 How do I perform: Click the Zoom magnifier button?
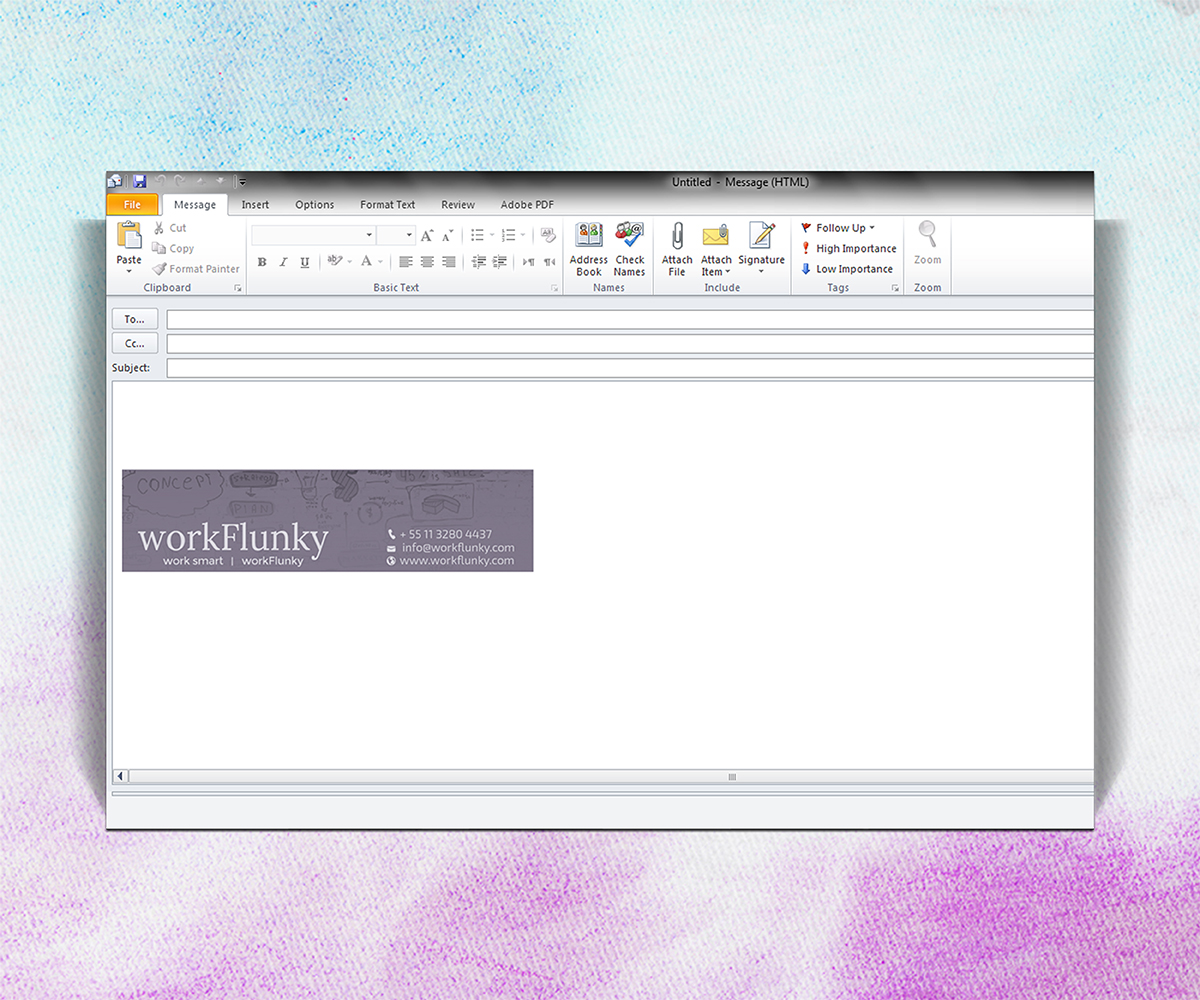[928, 243]
